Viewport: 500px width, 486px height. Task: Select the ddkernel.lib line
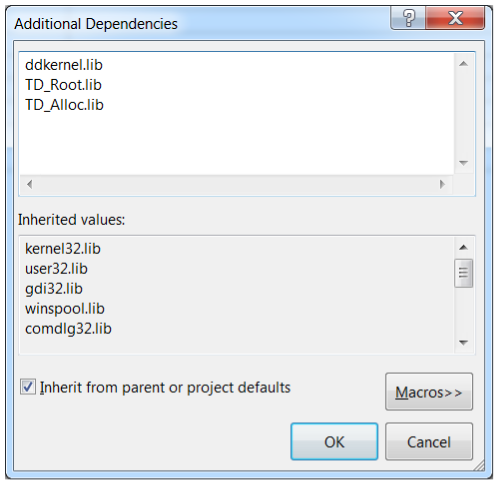coord(64,65)
